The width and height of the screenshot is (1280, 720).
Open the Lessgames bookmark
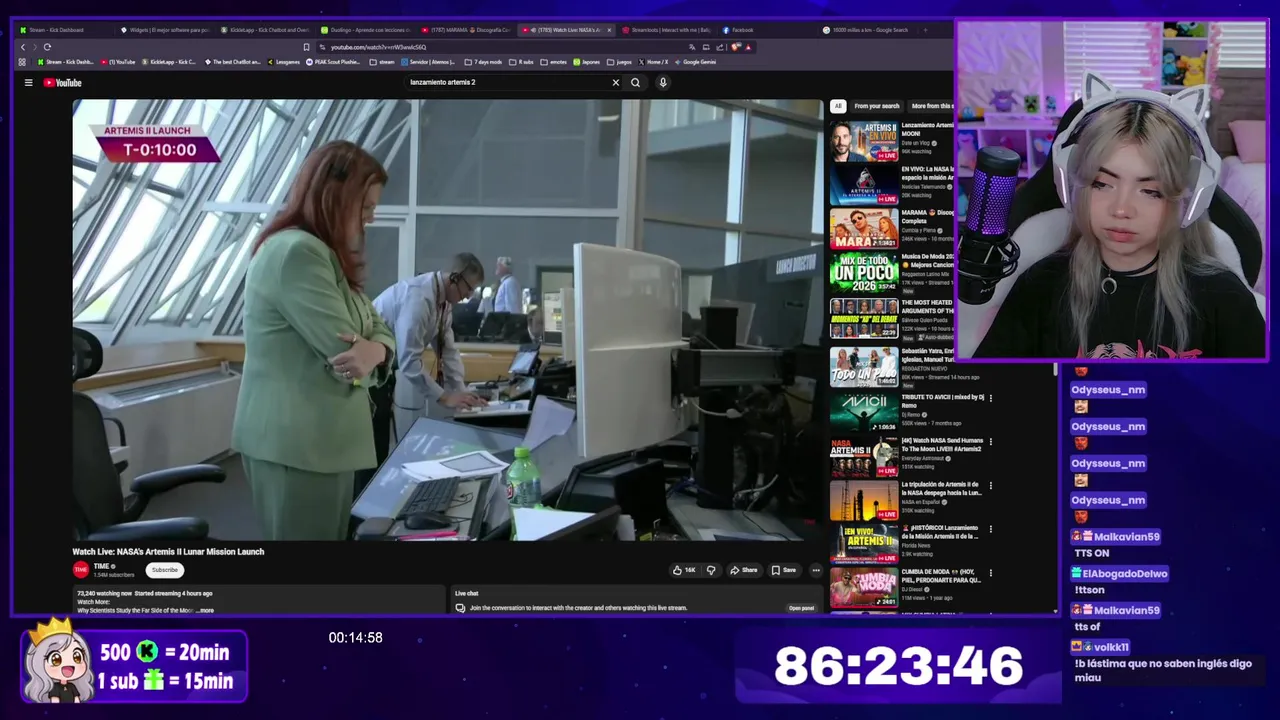tap(284, 62)
